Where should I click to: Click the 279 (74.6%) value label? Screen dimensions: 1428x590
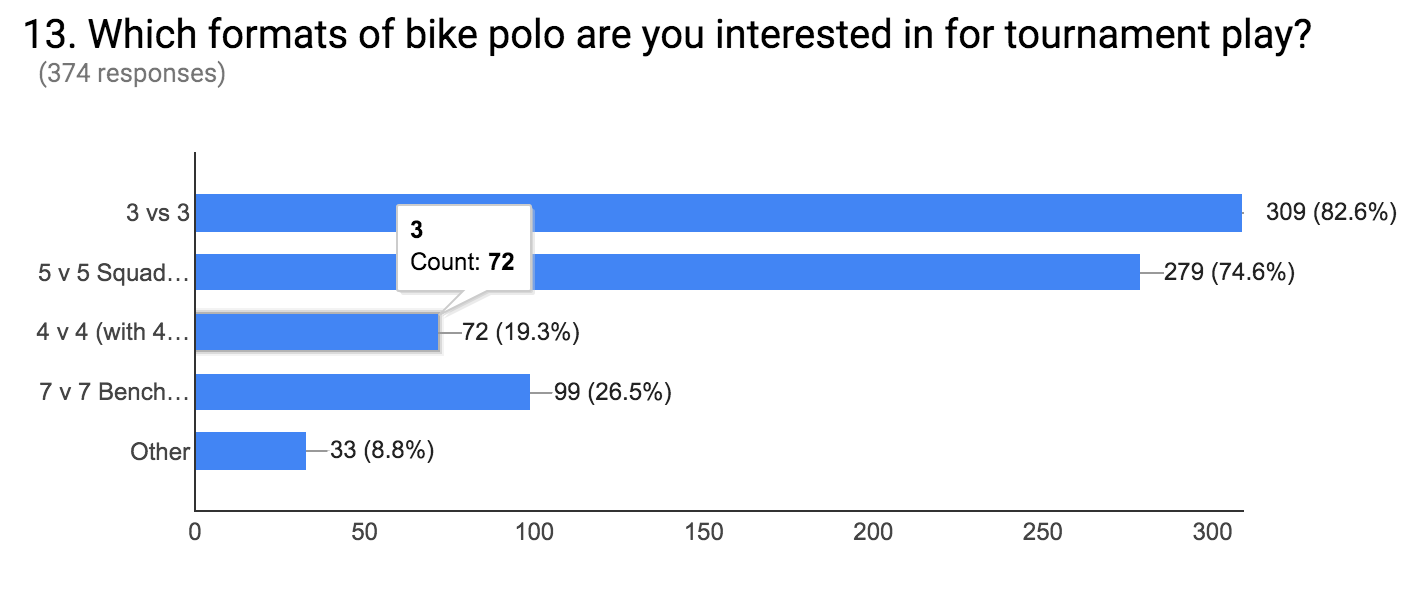click(1230, 272)
